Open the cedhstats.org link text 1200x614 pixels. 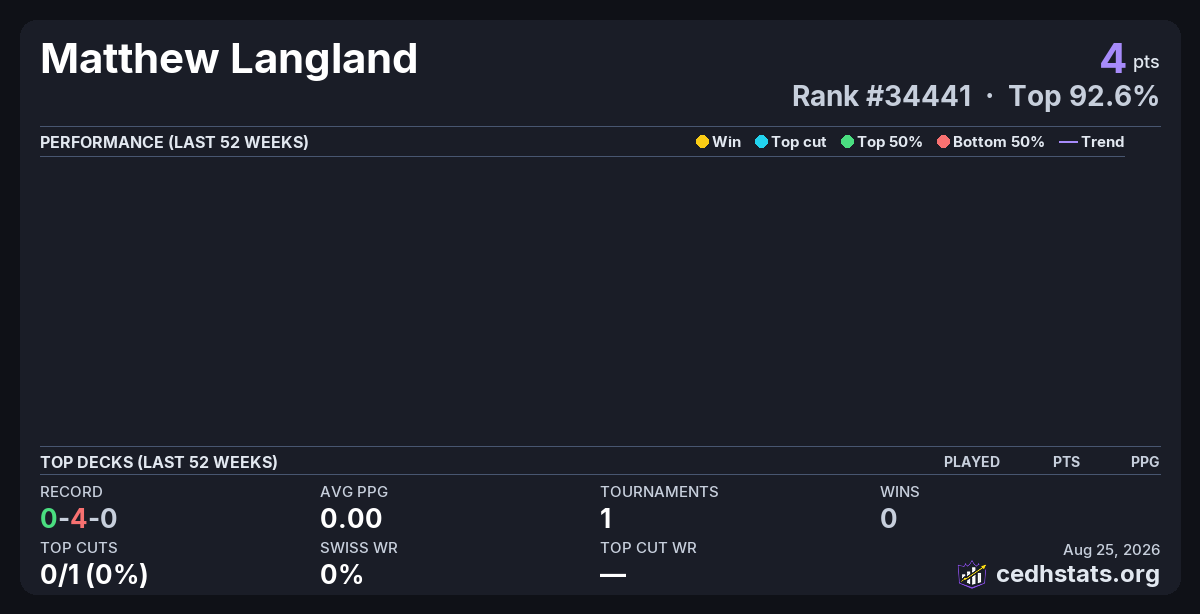[1078, 574]
